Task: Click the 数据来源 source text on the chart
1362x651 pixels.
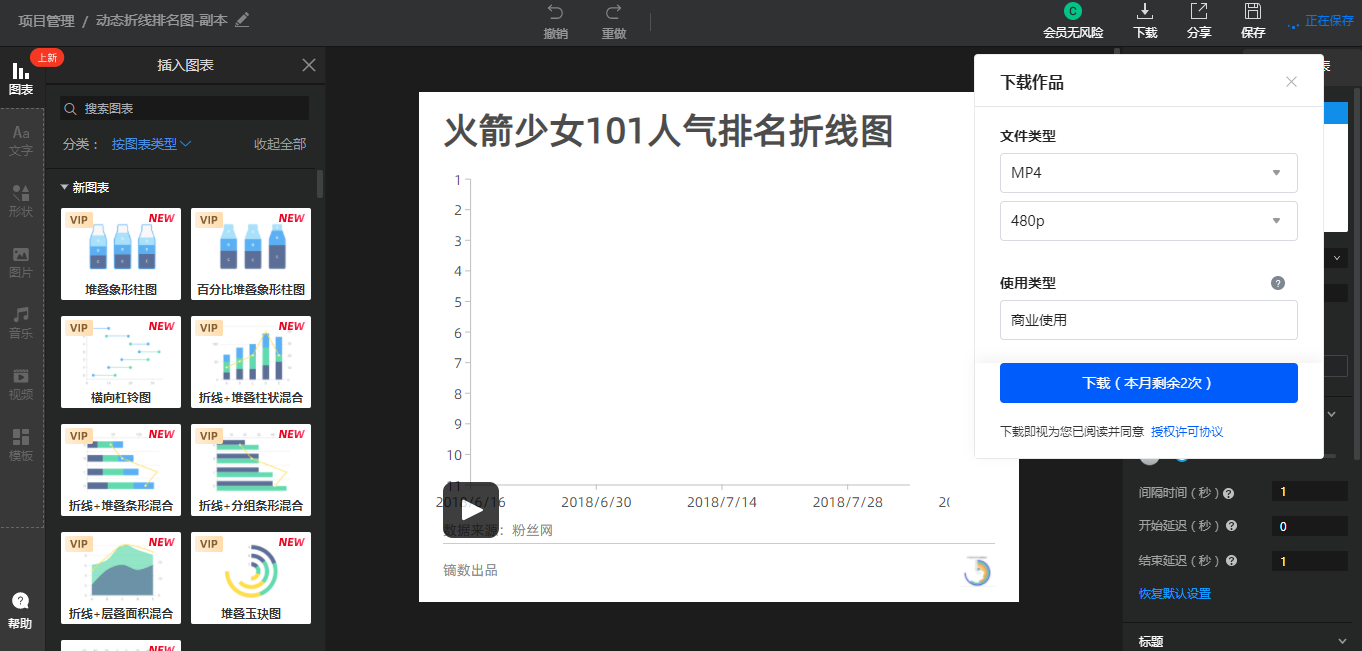Action: tap(498, 530)
